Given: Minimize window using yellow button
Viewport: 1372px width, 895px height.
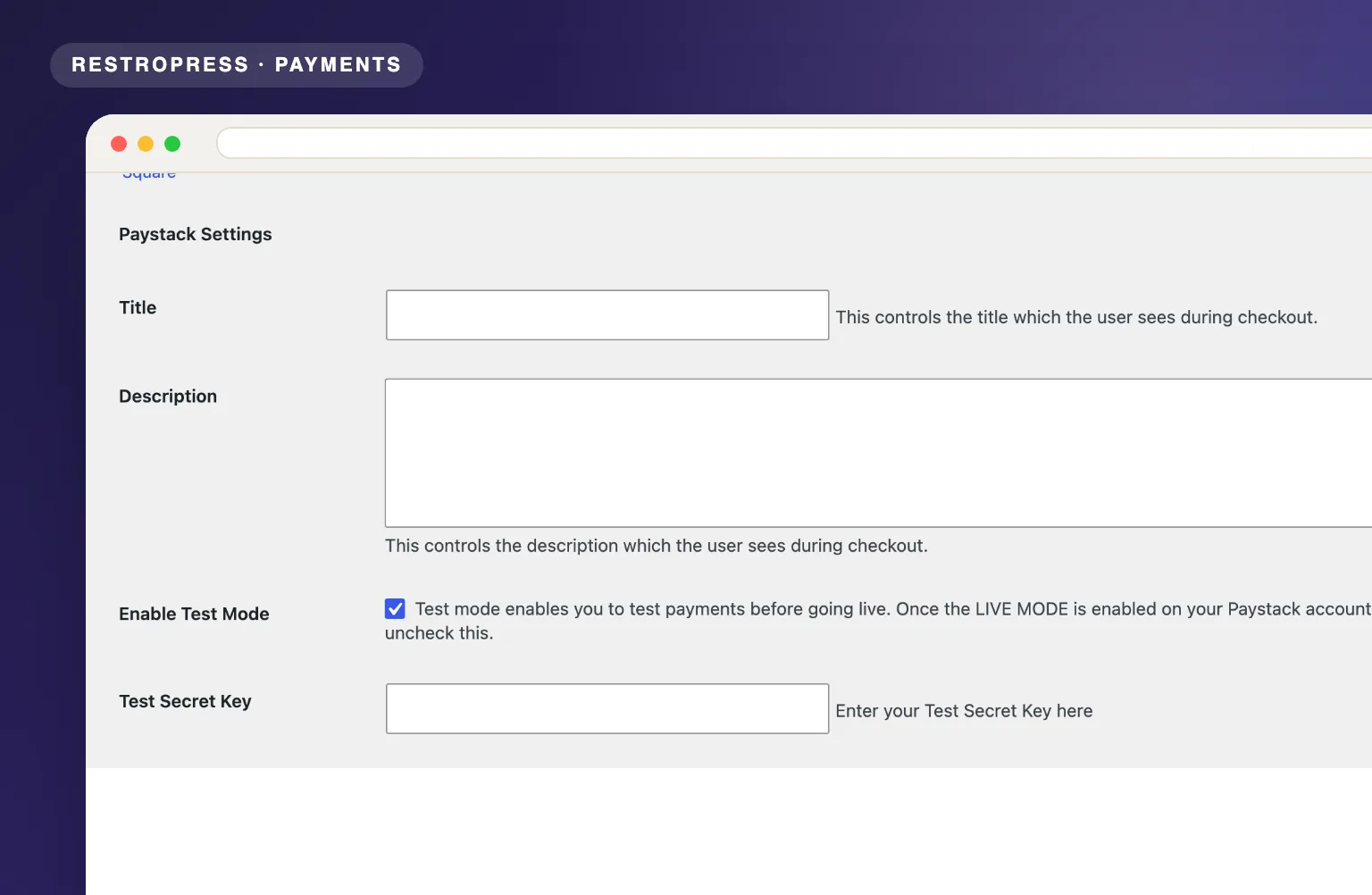Looking at the screenshot, I should (146, 144).
